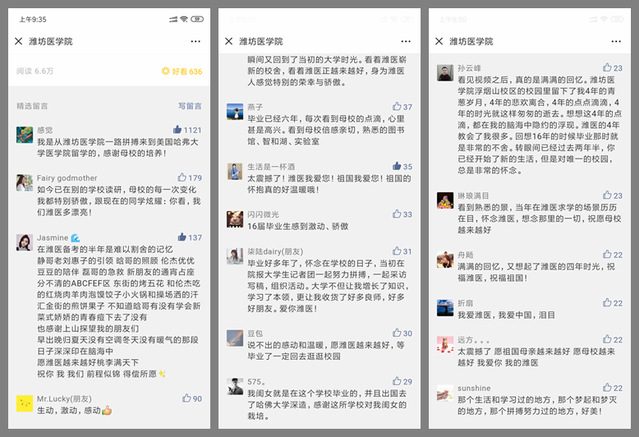Viewport: 639px width, 437px height.
Task: Tap thumbs-up on sunshine's comment
Action: coord(608,388)
